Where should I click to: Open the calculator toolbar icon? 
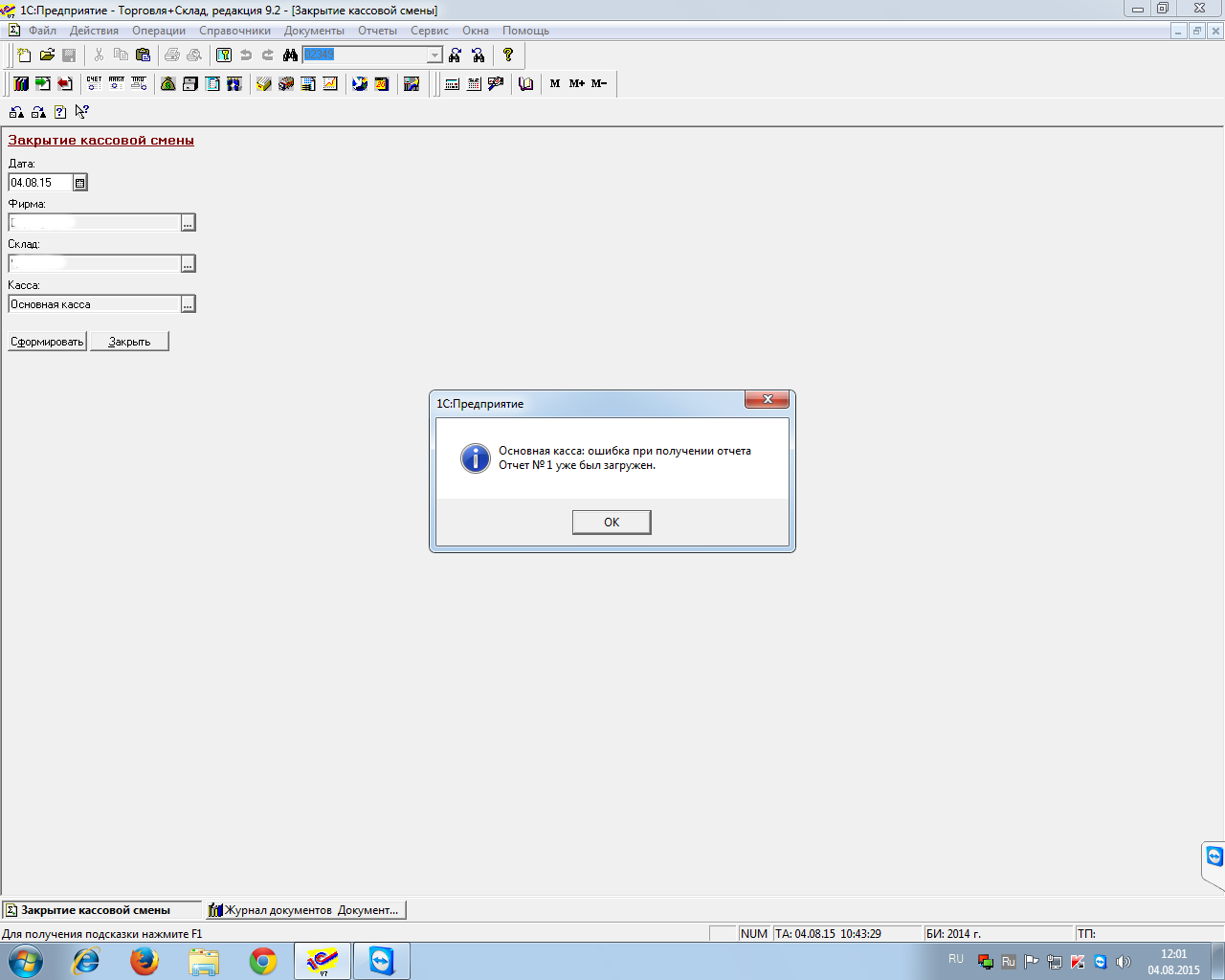click(453, 84)
